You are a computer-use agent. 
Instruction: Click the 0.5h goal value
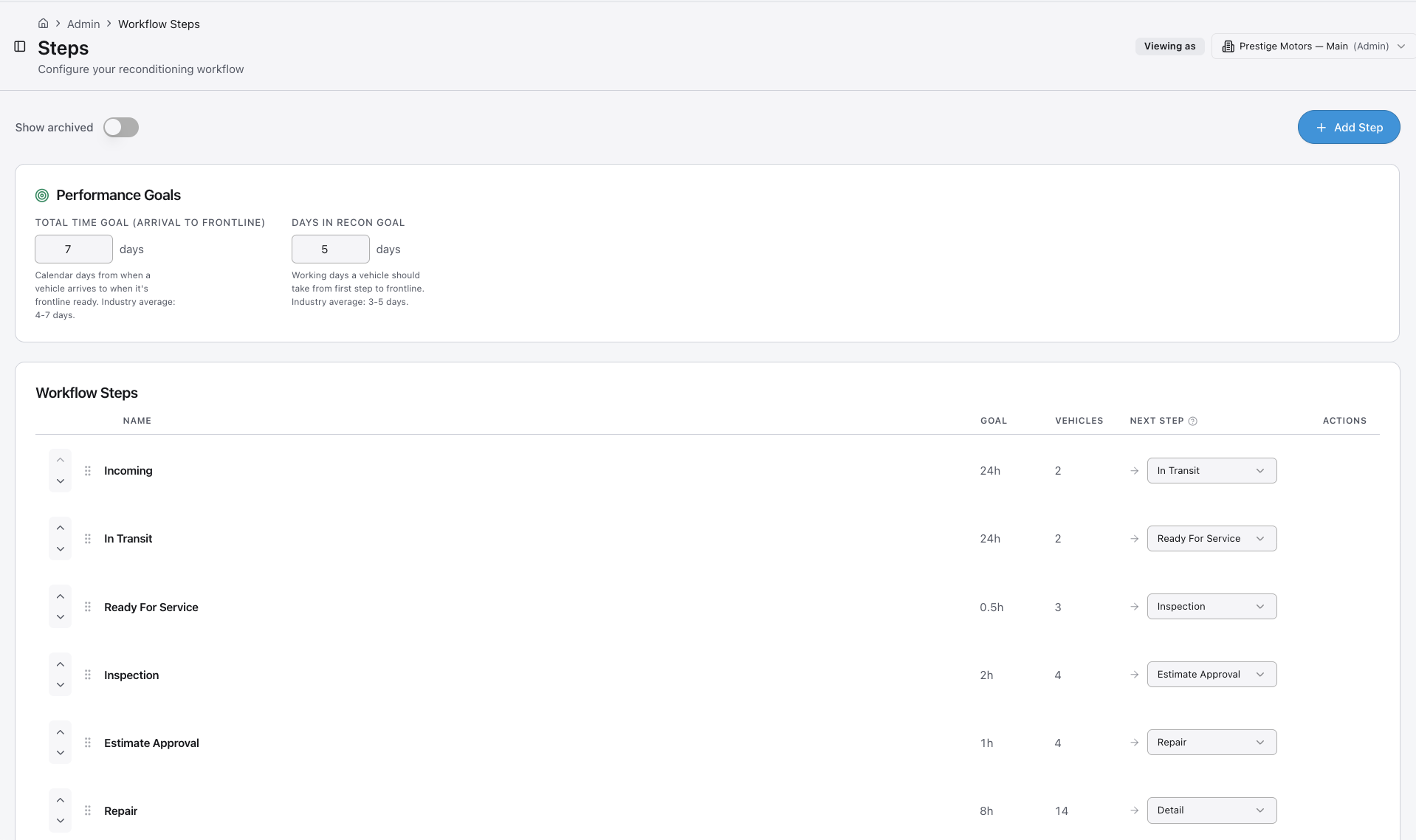coord(991,607)
